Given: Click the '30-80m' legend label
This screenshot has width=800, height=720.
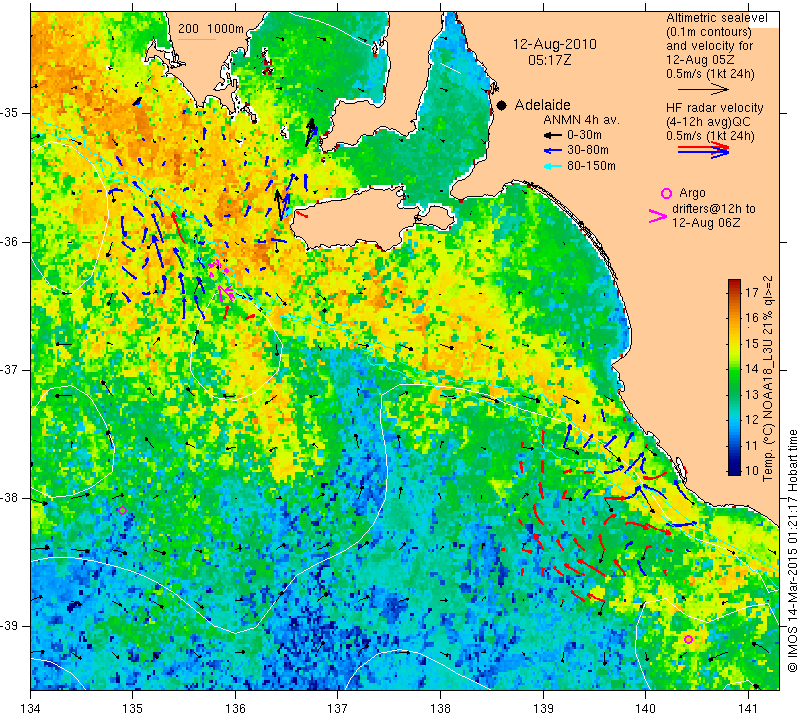Looking at the screenshot, I should click(x=588, y=151).
